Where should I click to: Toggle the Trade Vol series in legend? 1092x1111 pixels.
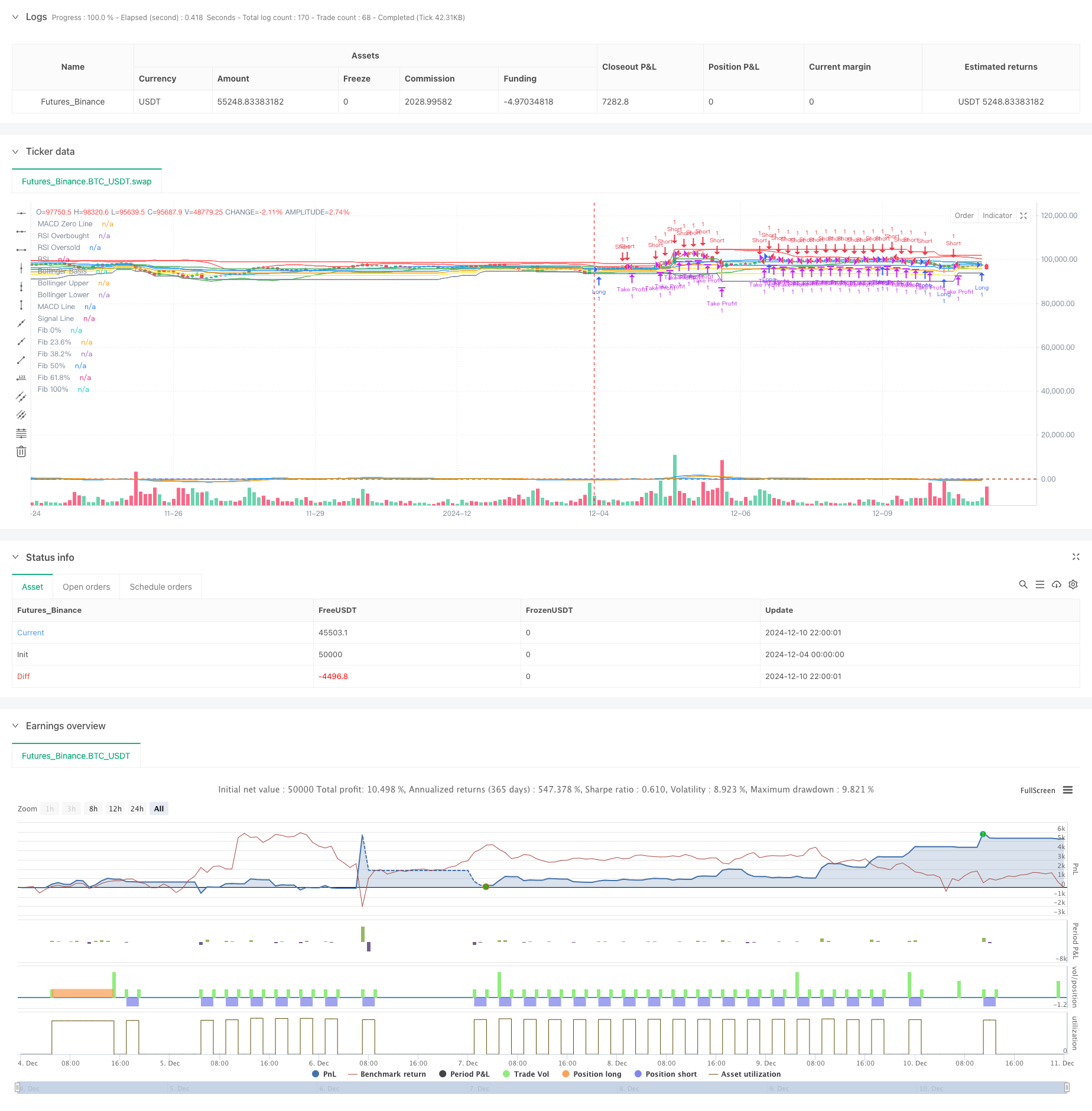526,1074
